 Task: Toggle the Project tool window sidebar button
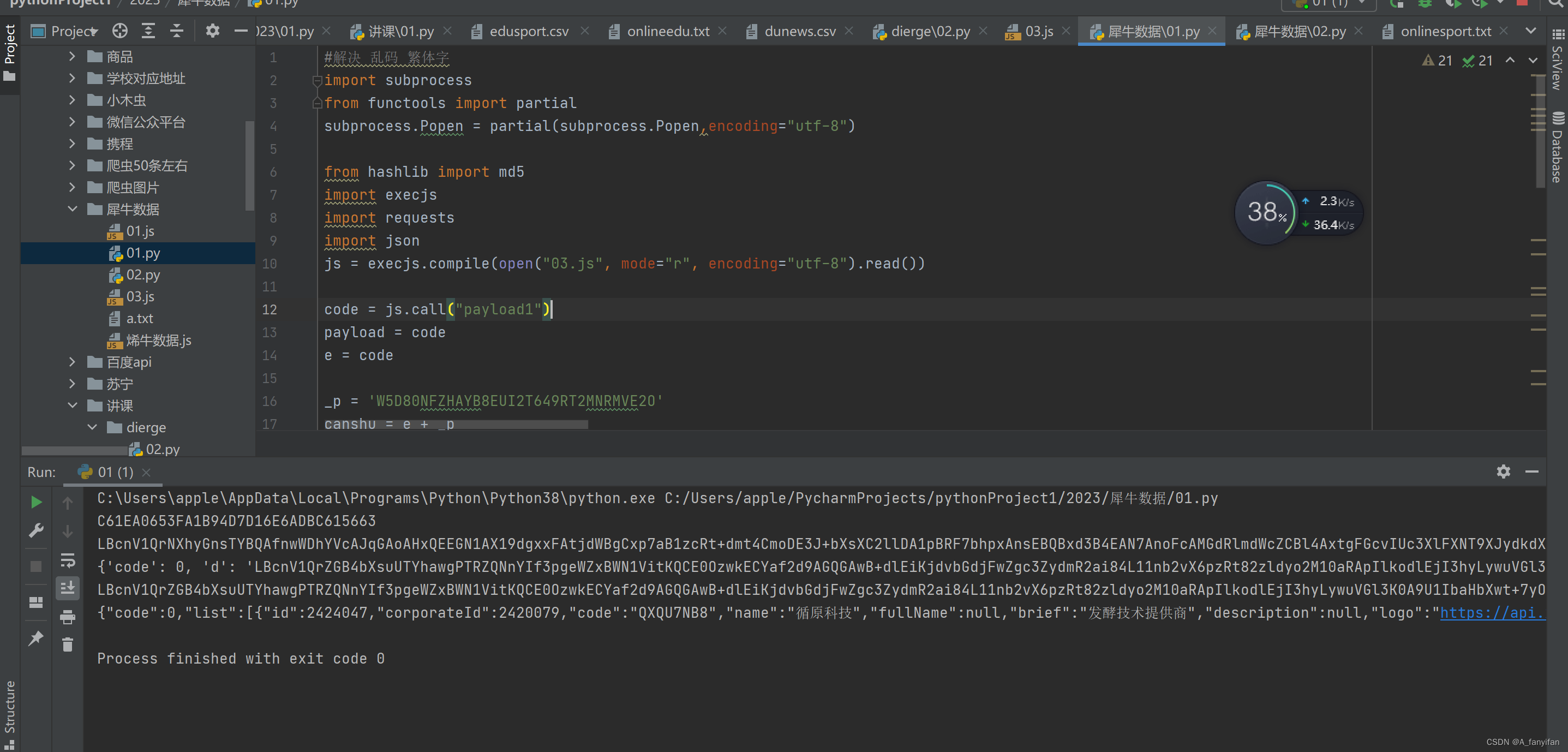click(10, 52)
